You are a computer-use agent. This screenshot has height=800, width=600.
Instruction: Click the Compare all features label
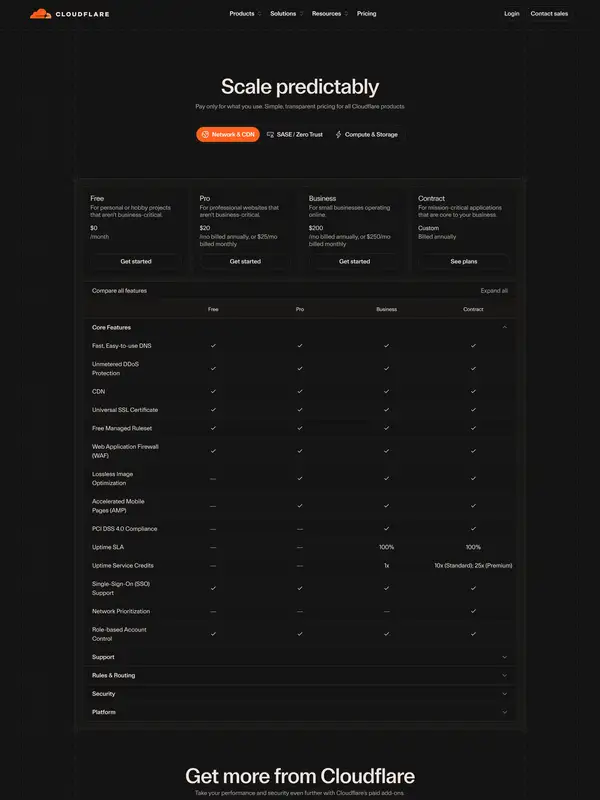pos(119,291)
